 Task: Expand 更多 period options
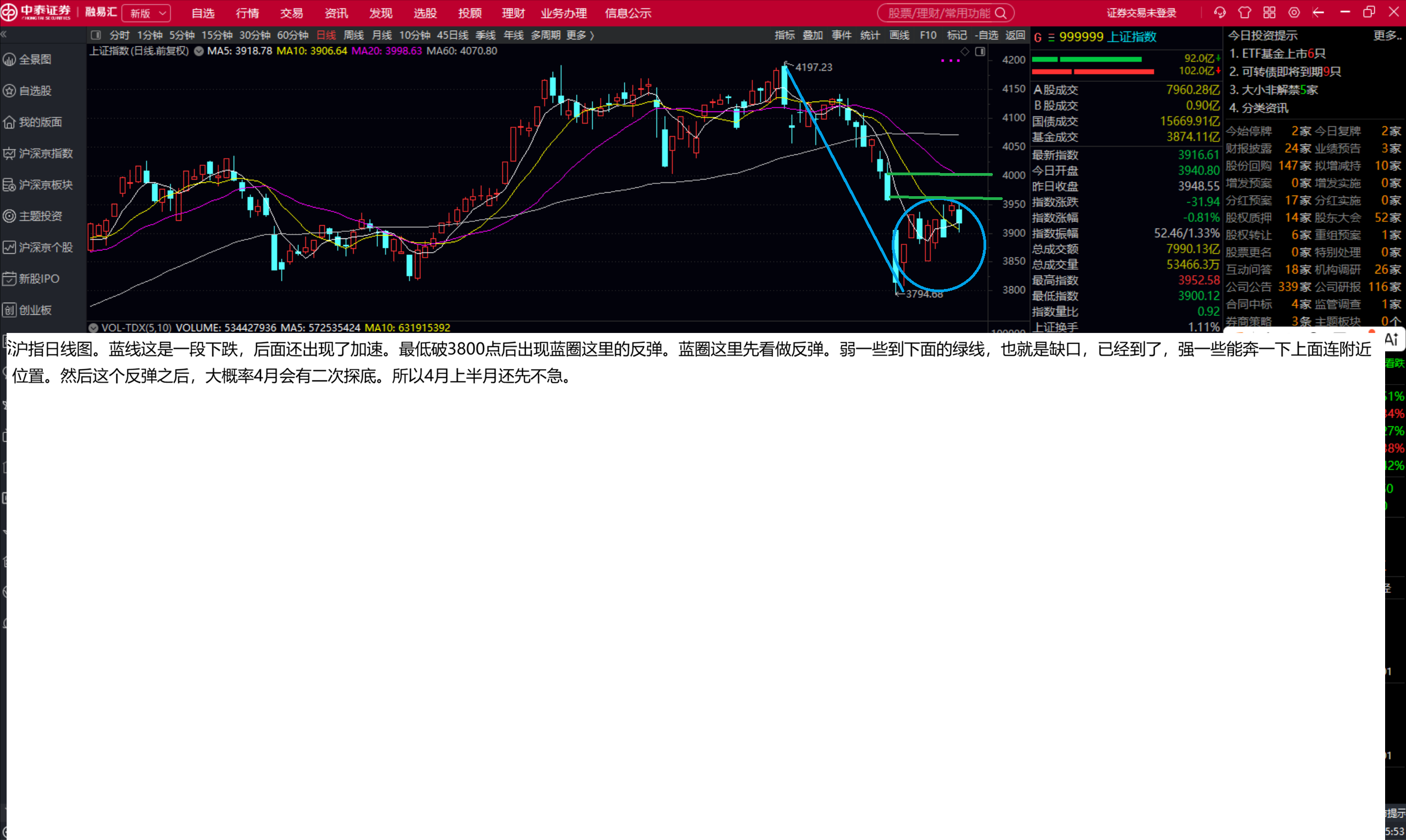580,35
